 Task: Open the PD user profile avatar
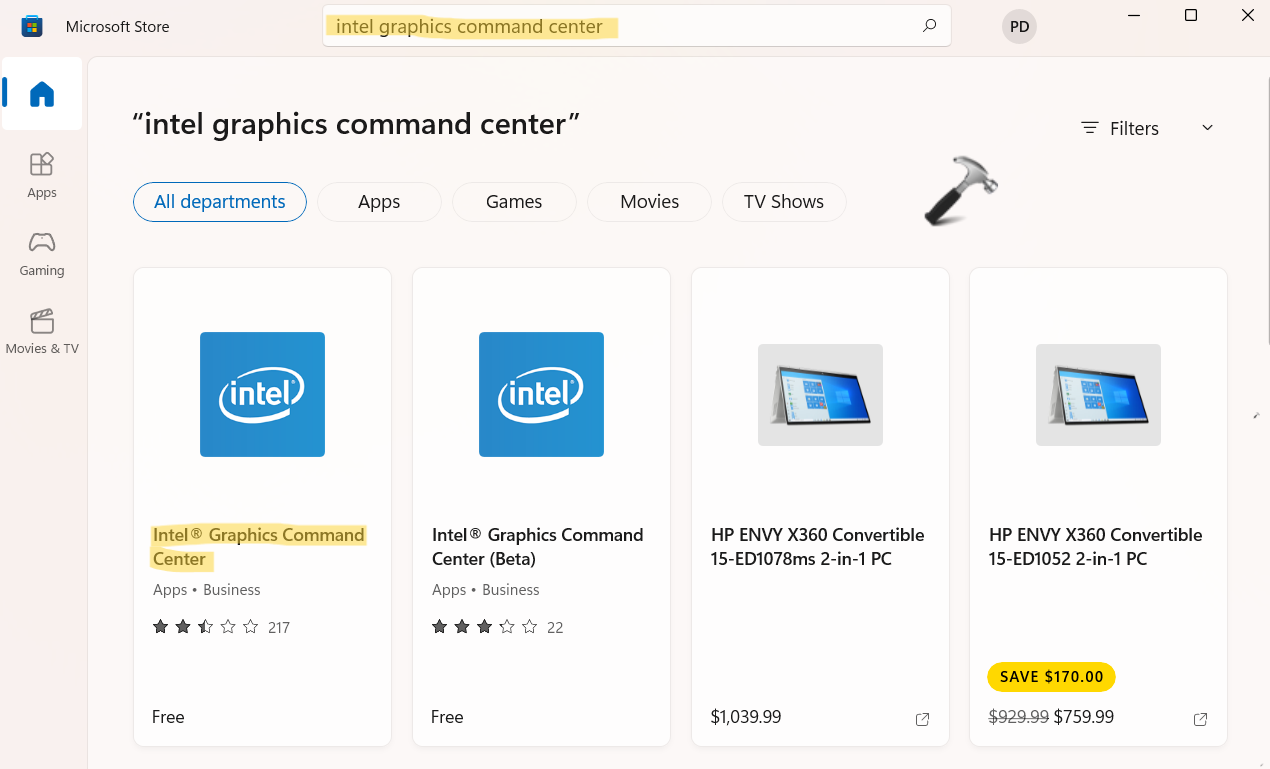pyautogui.click(x=1019, y=27)
